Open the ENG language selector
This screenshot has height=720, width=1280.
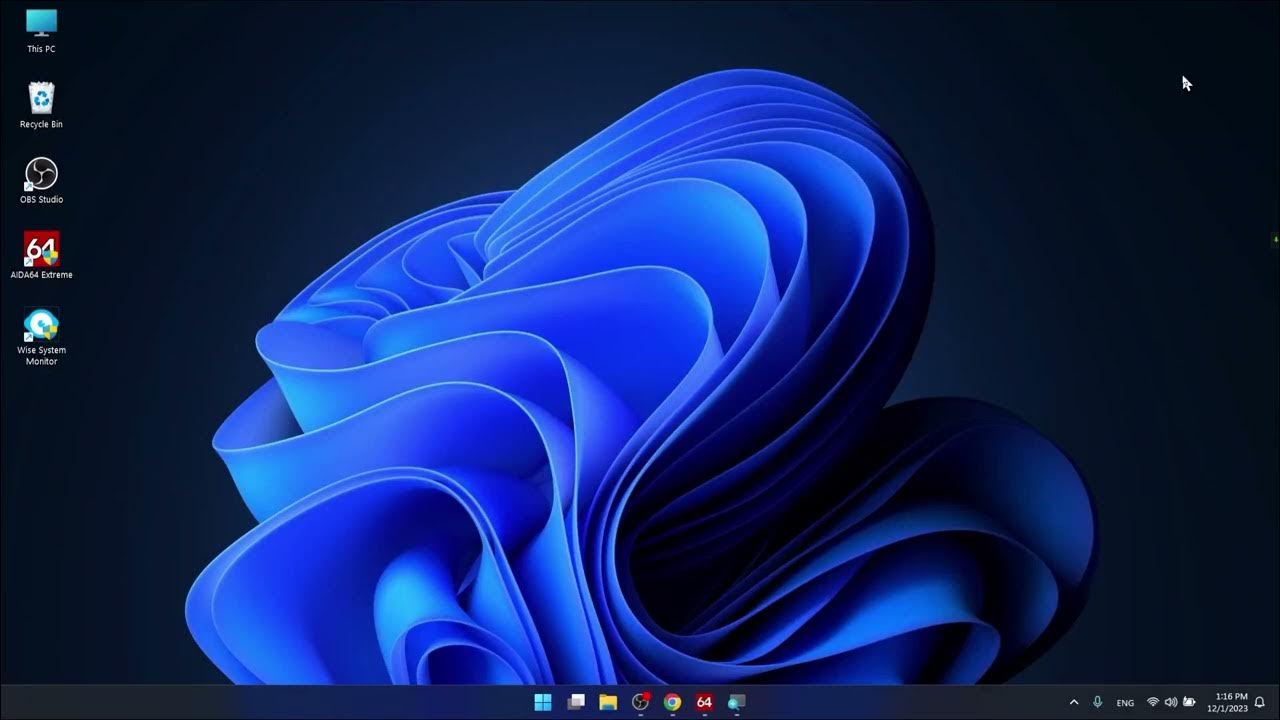[x=1125, y=702]
